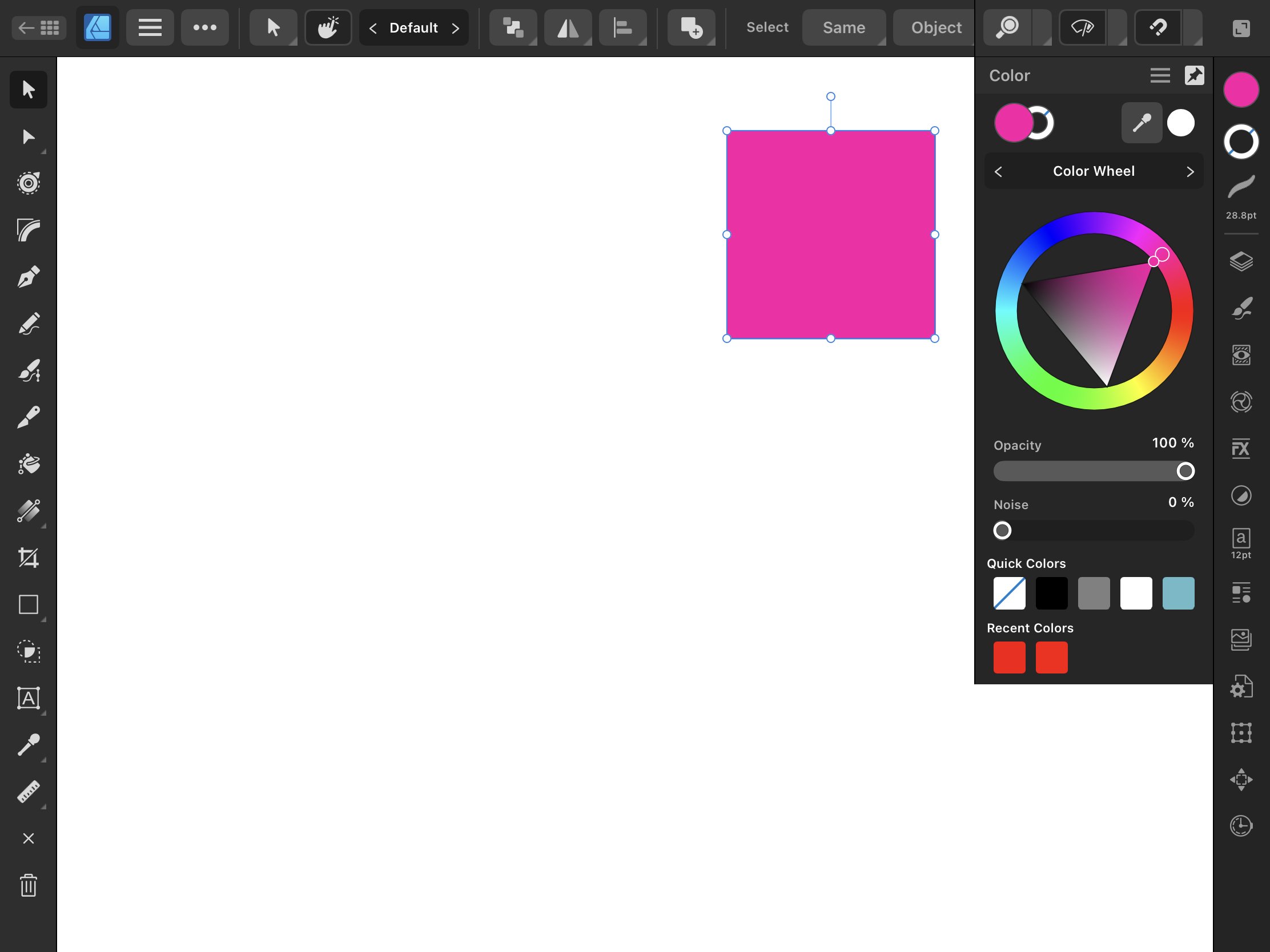1270x952 pixels.
Task: Select the Move tool in left toolbar
Action: pos(28,90)
